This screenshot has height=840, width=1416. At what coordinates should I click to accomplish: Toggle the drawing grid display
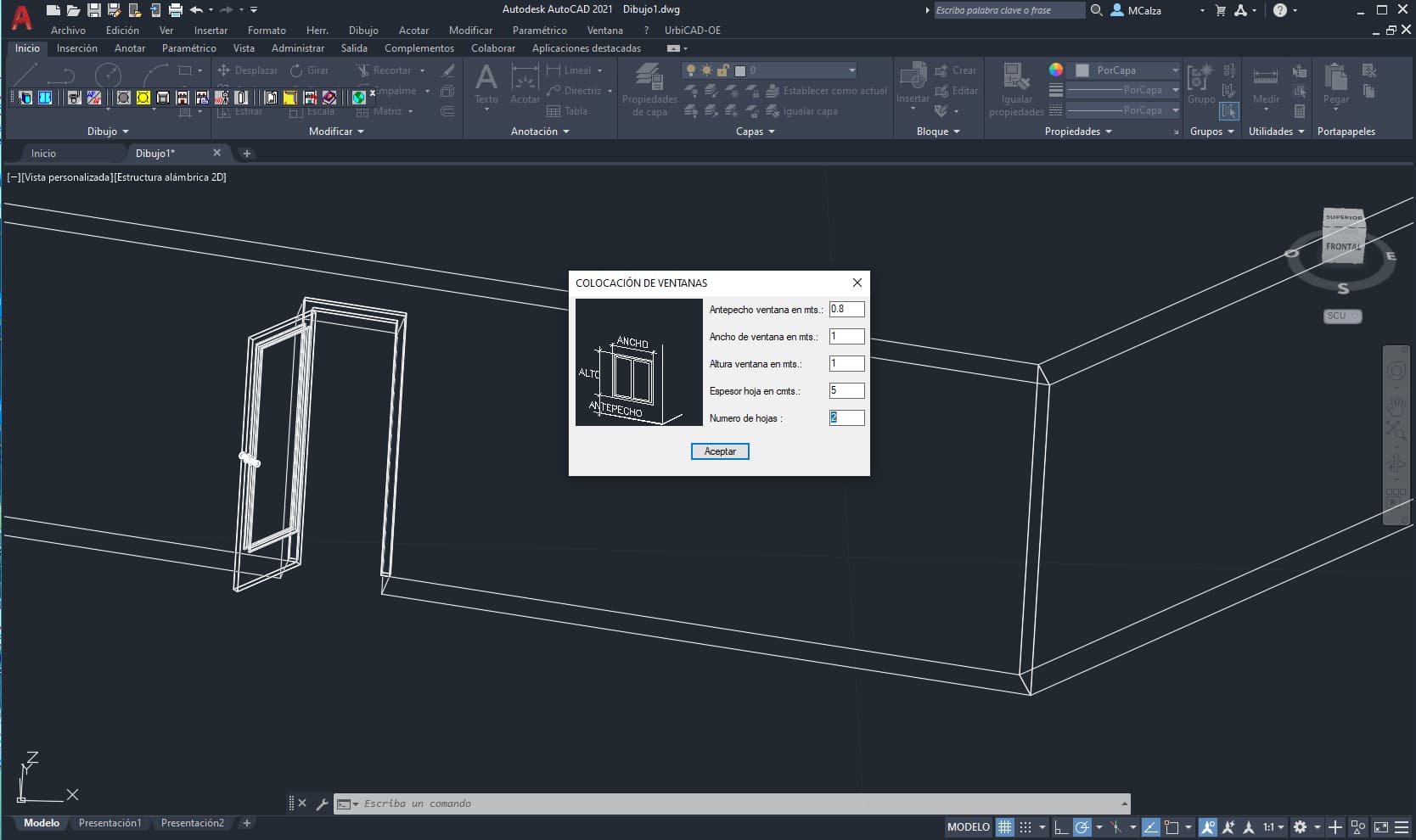(1004, 826)
